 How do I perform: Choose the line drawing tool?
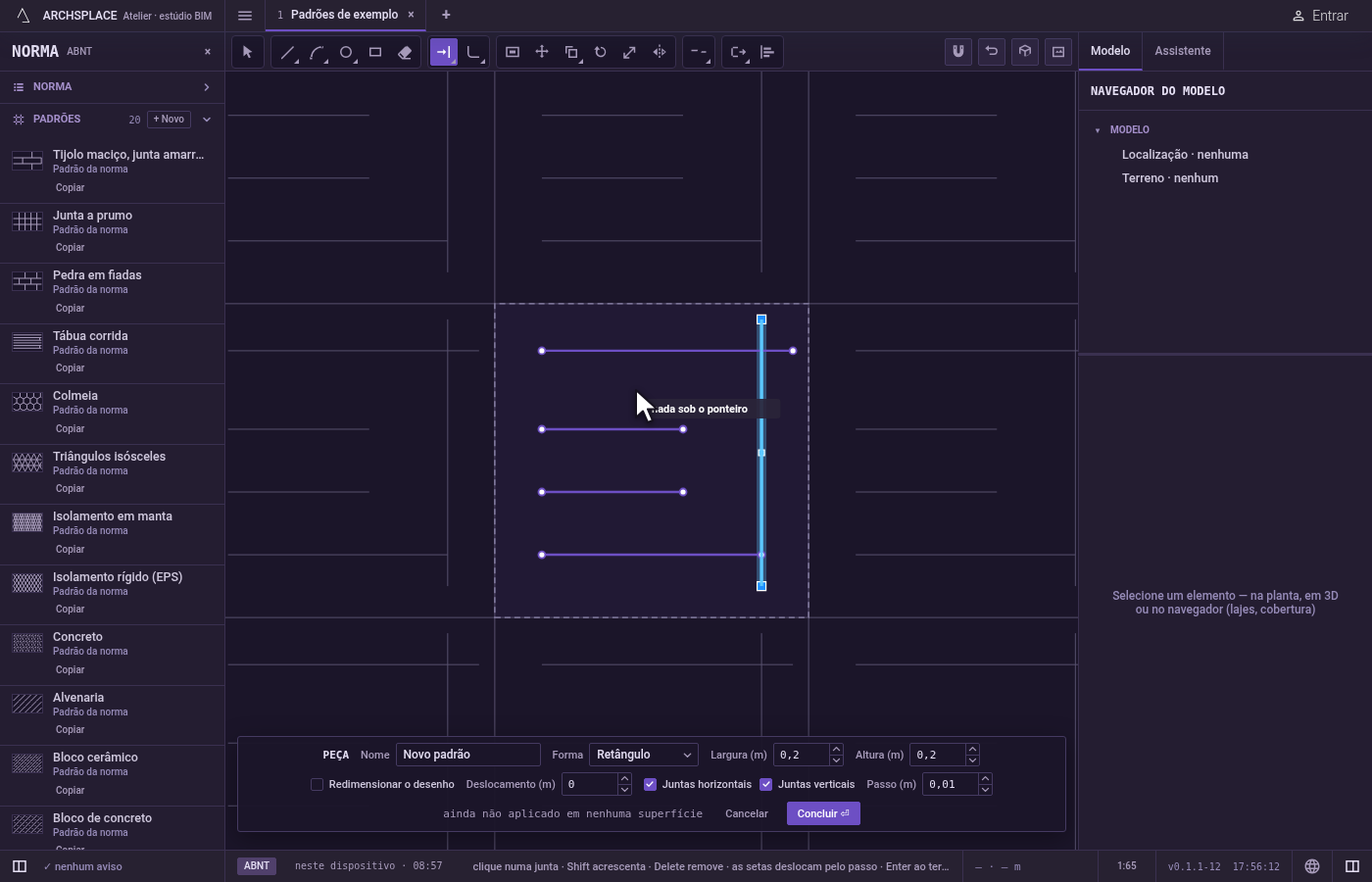287,52
